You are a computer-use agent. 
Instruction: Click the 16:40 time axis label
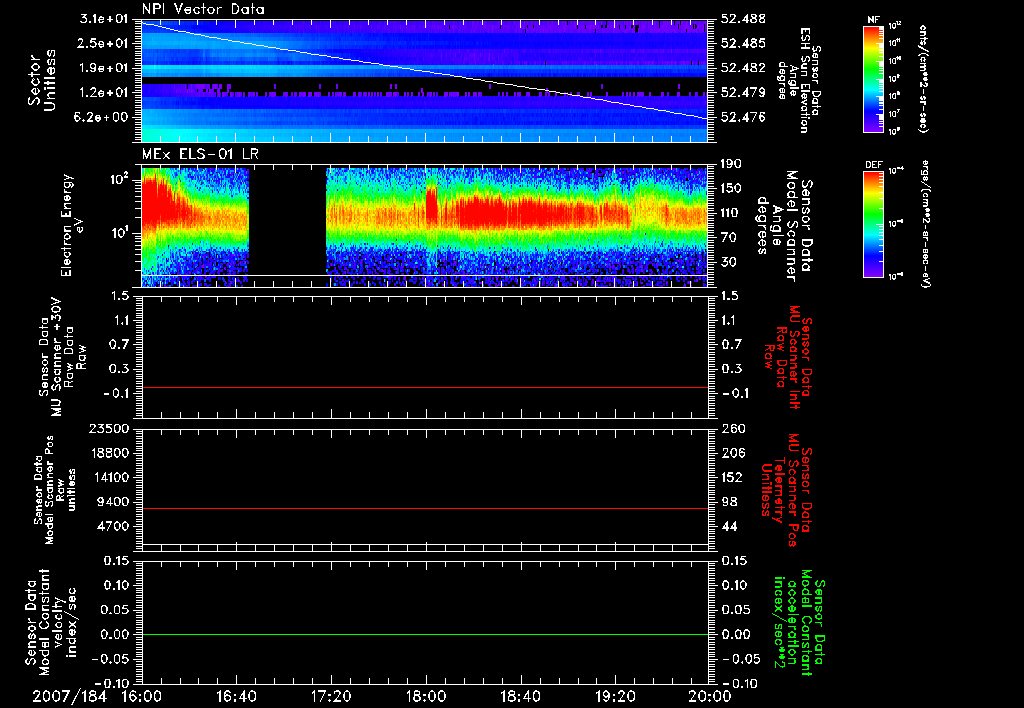236,696
